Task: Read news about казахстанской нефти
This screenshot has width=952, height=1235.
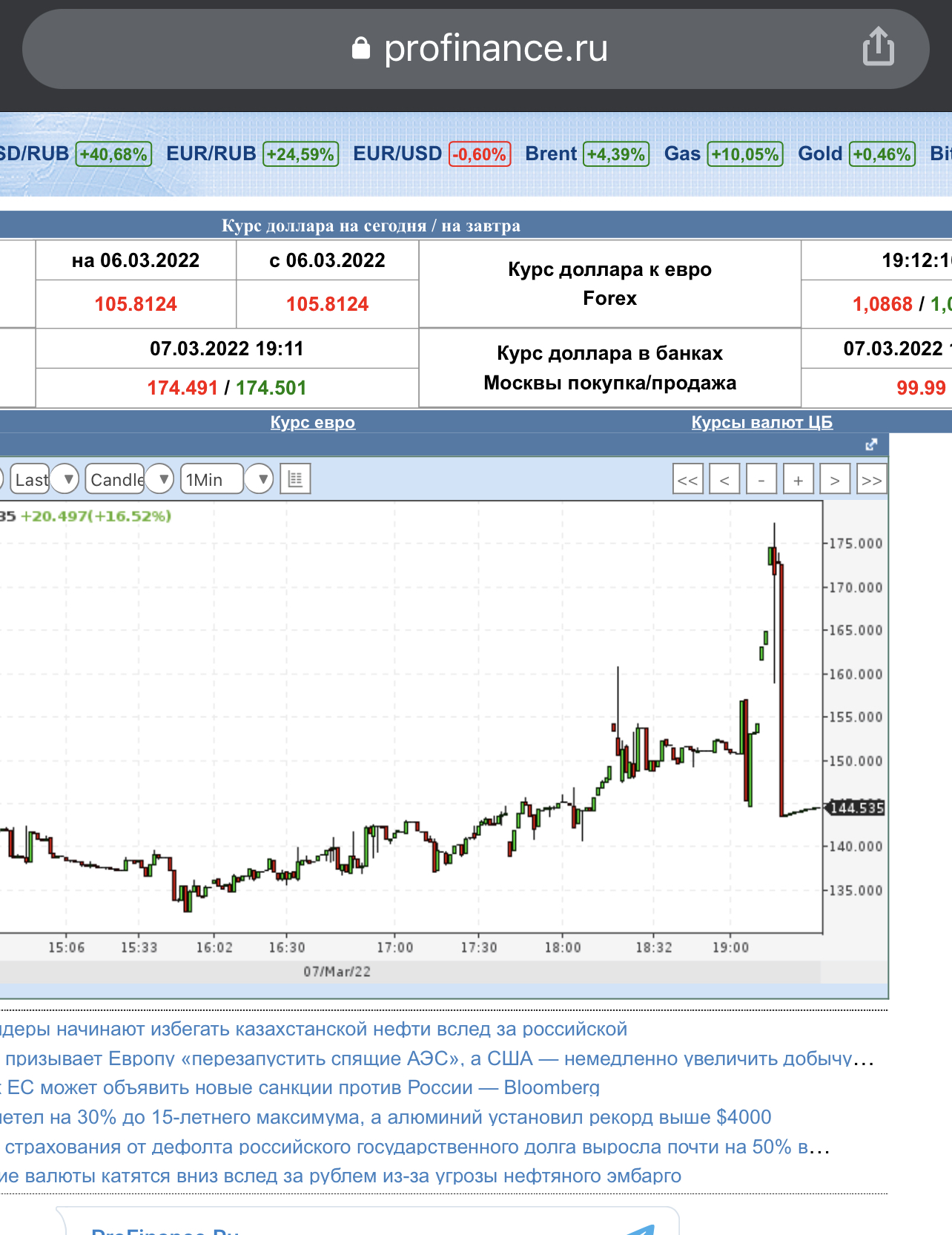Action: 314,1029
